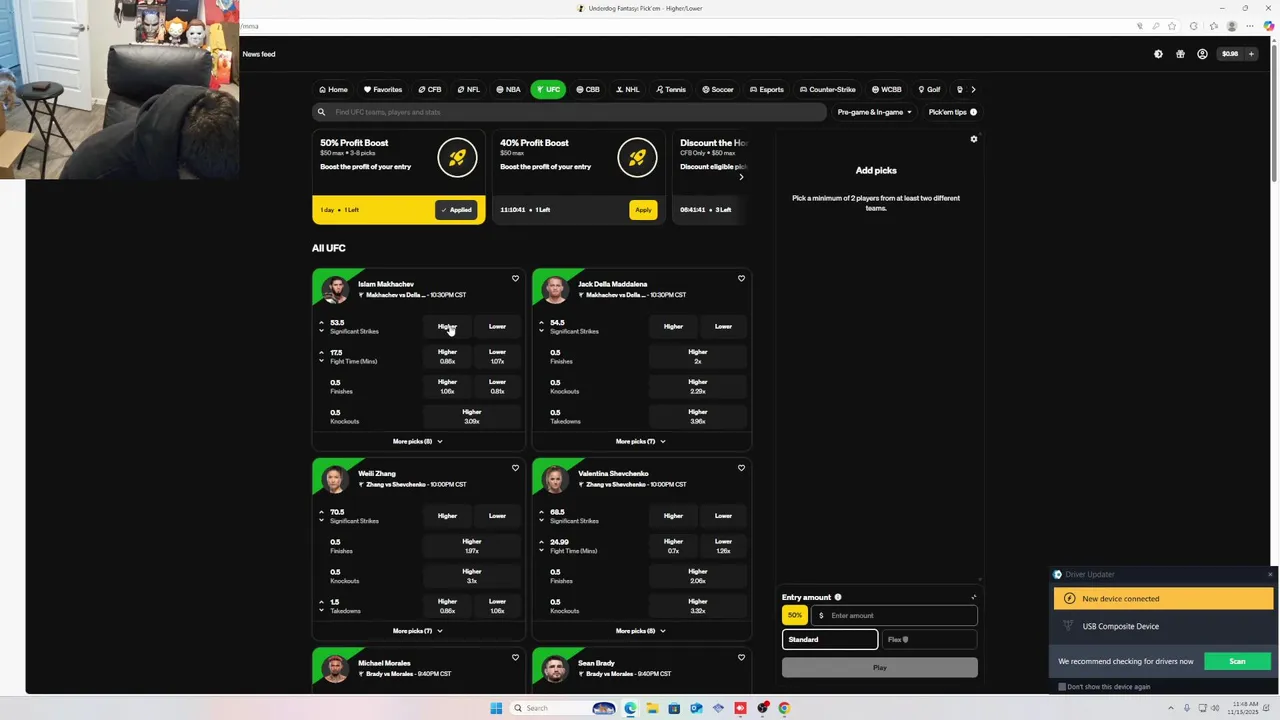
Task: Pick Lower on Makhachev 53.5 Significant Strikes
Action: point(497,326)
